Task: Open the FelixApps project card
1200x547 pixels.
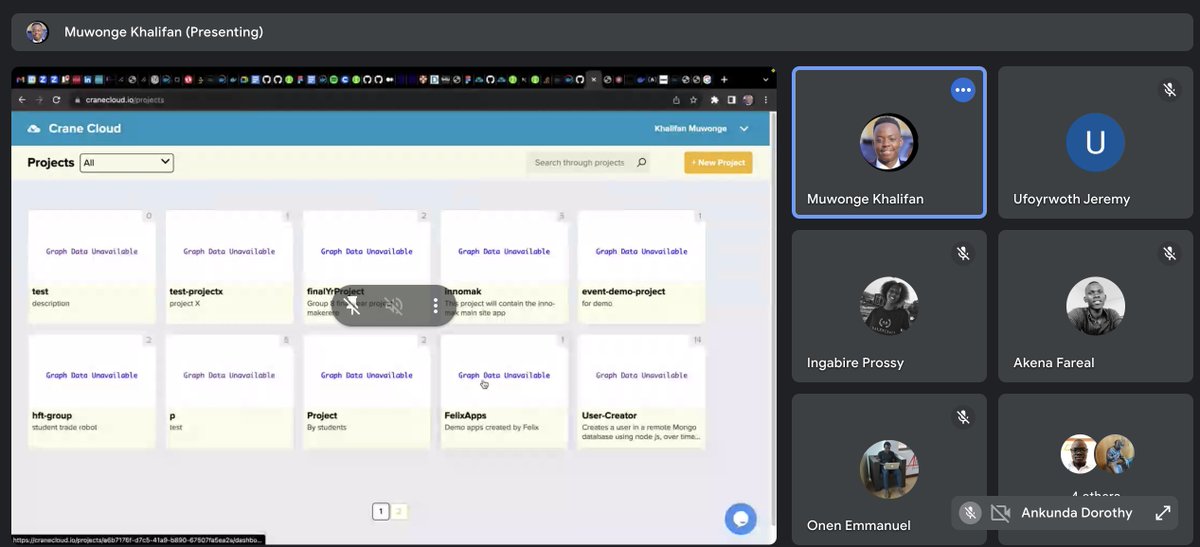Action: coord(504,391)
